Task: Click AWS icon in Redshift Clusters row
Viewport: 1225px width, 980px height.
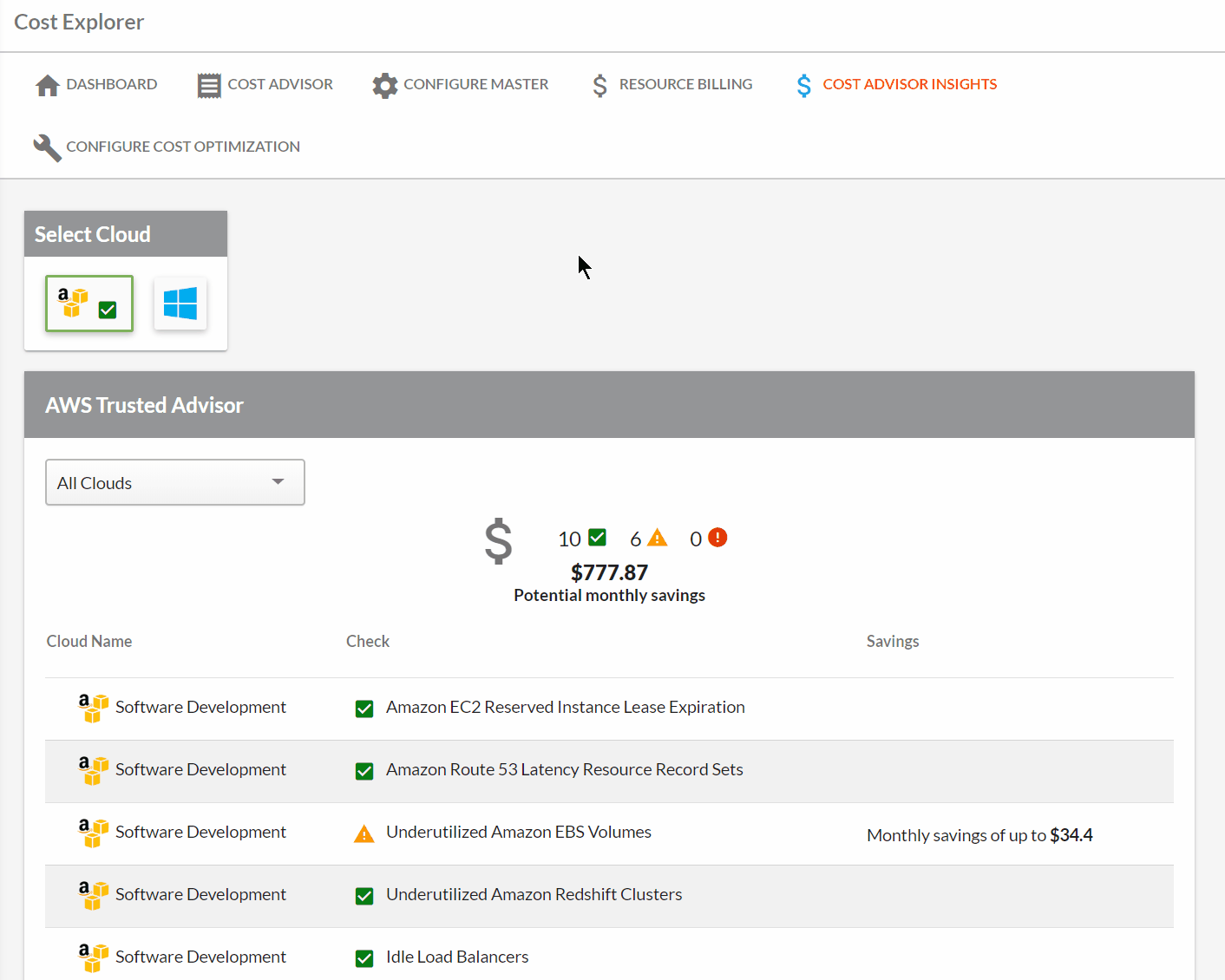Action: pos(93,895)
